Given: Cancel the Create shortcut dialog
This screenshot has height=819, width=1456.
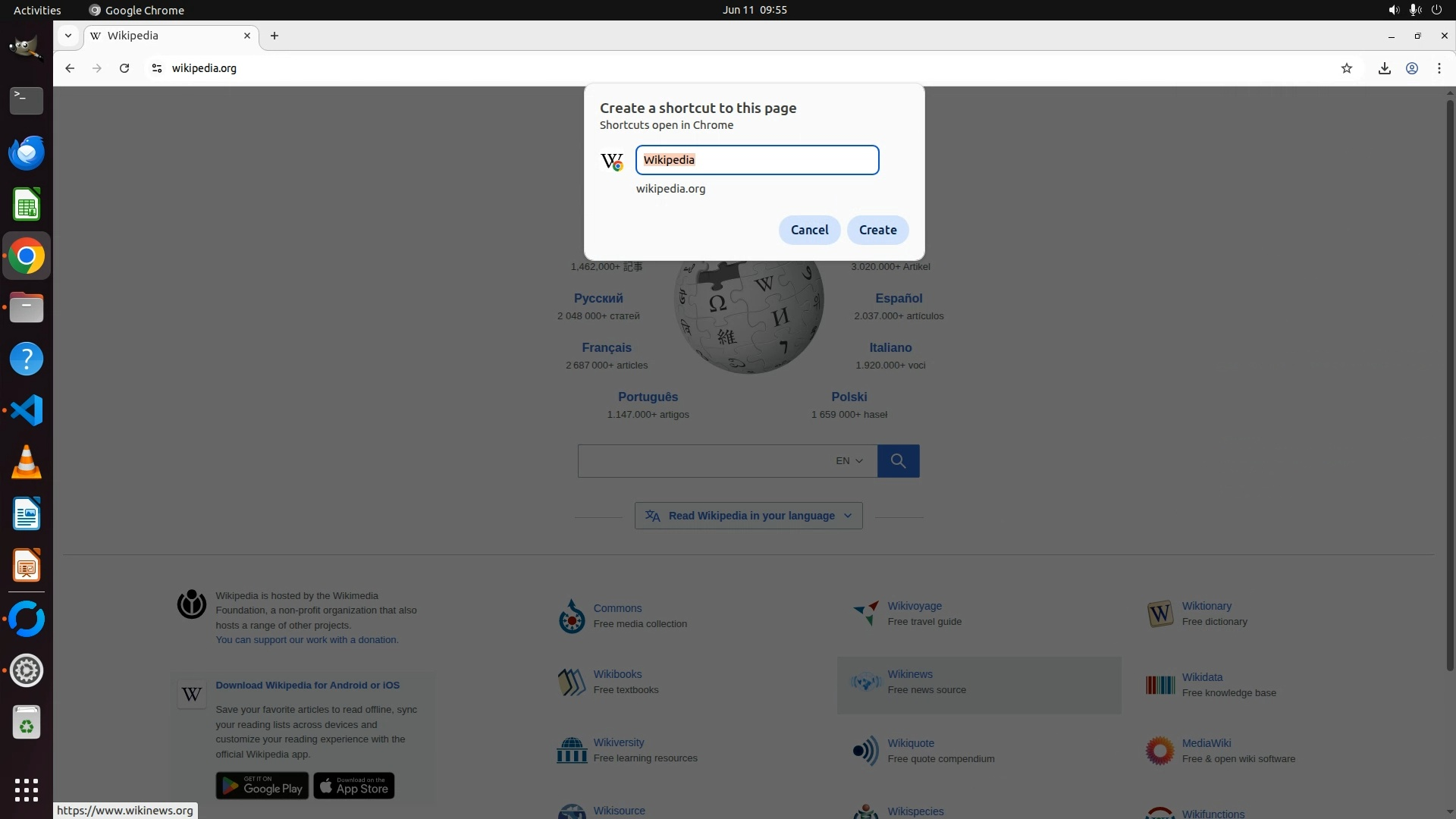Looking at the screenshot, I should pyautogui.click(x=809, y=230).
